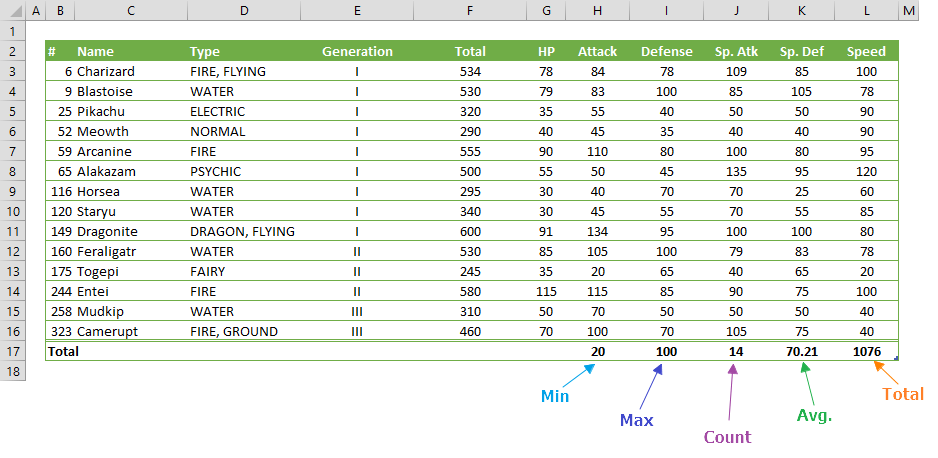Select Entei's HP value 115
The height and width of the screenshot is (458, 938).
point(546,292)
